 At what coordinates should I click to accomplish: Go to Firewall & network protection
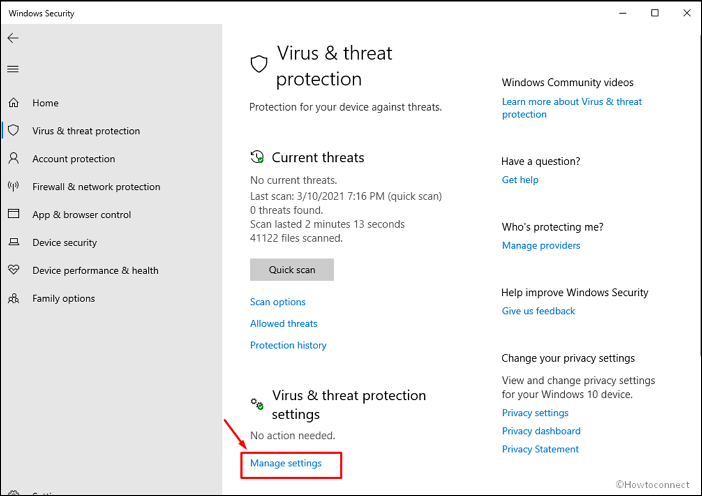point(96,187)
